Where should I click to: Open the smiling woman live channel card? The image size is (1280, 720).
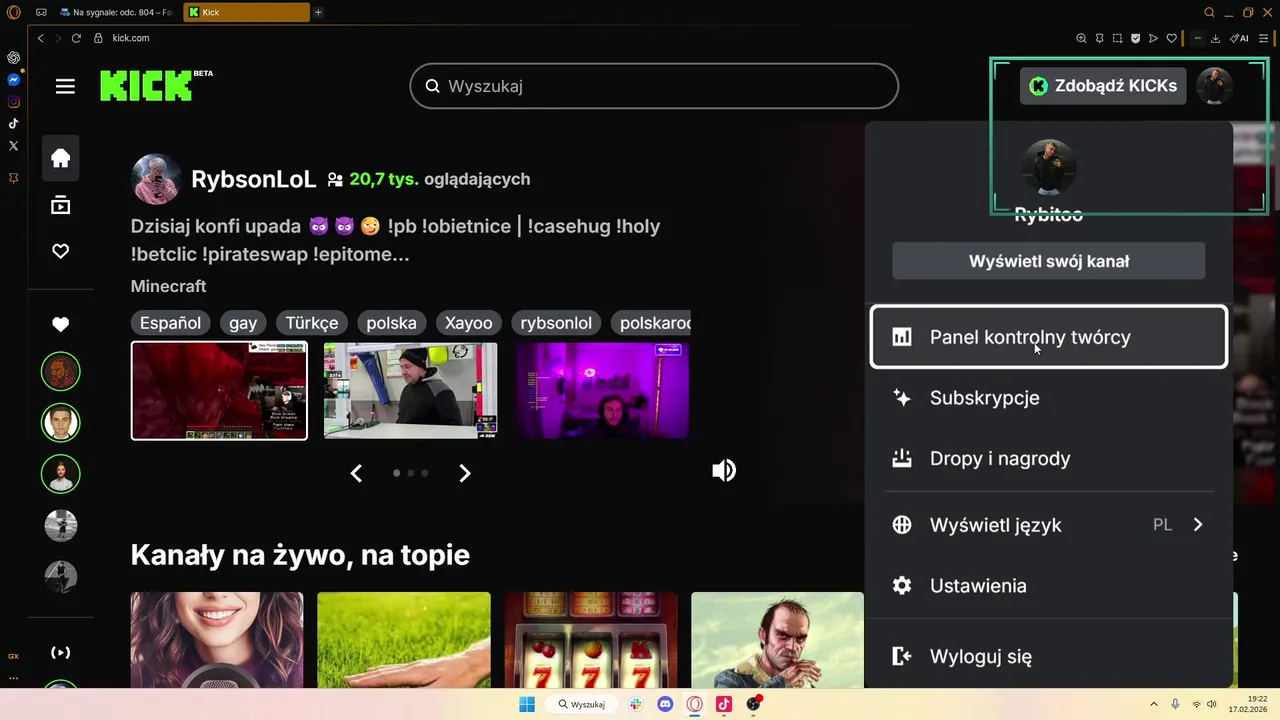(217, 640)
